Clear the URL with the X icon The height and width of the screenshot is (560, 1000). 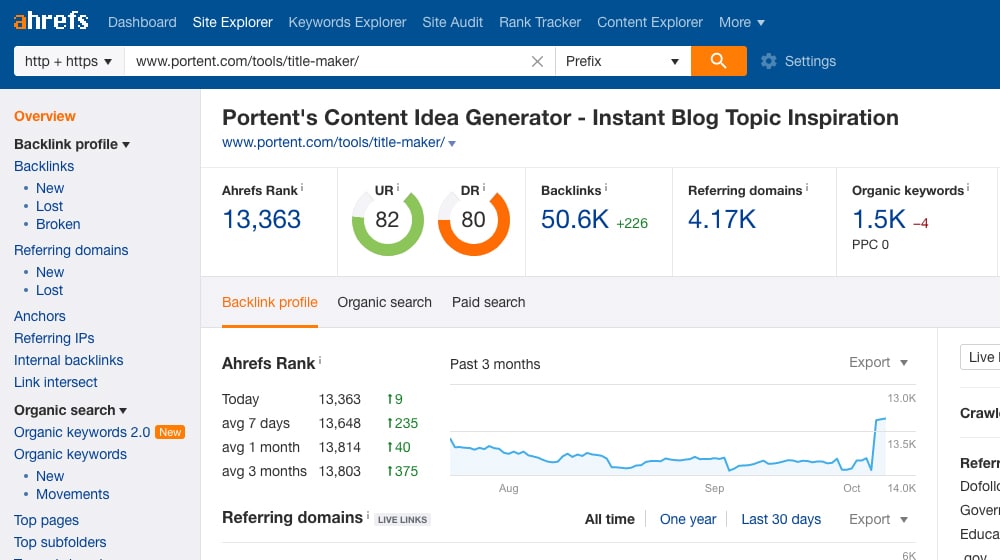(x=538, y=61)
